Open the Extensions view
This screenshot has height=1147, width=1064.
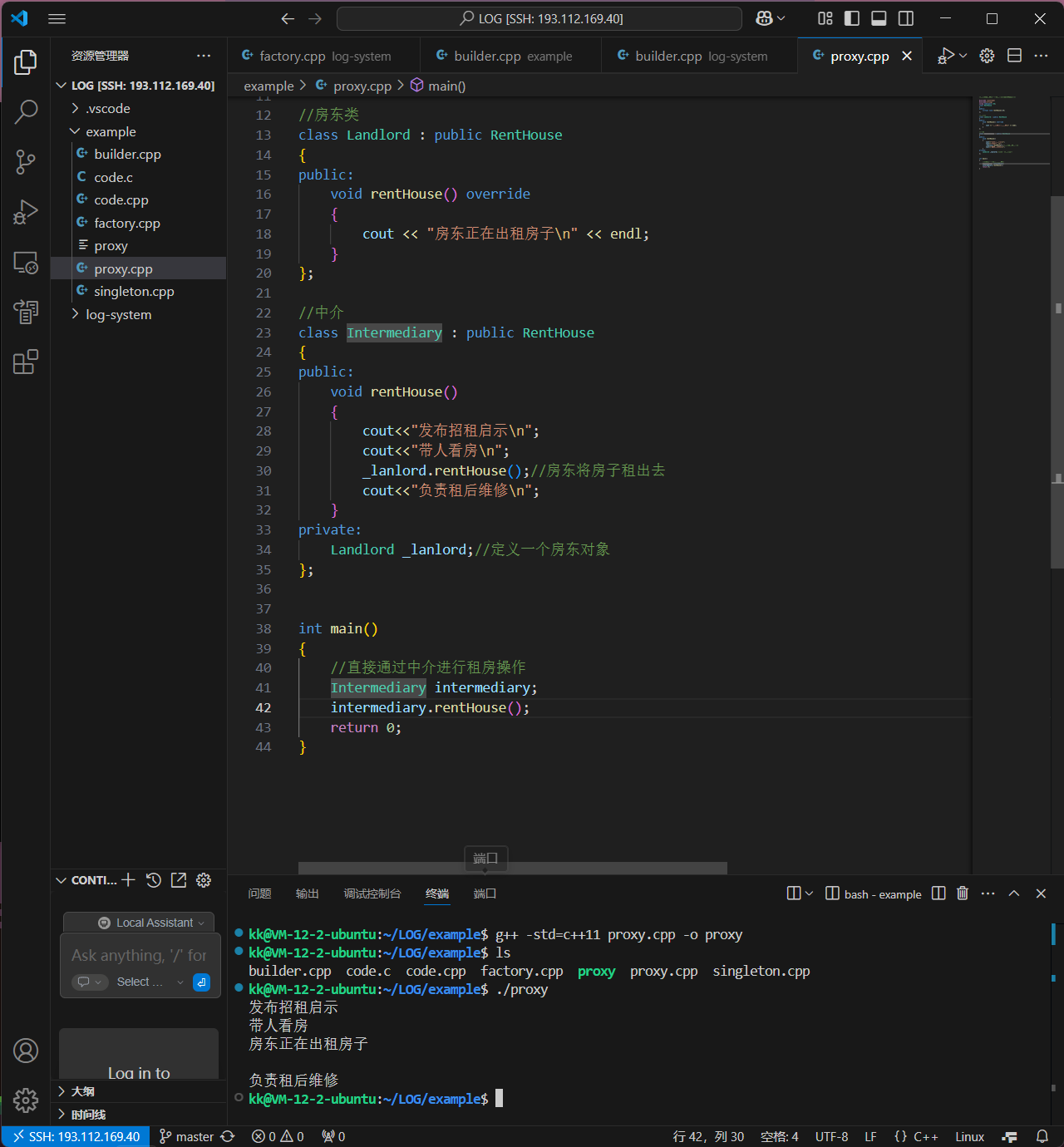point(26,362)
